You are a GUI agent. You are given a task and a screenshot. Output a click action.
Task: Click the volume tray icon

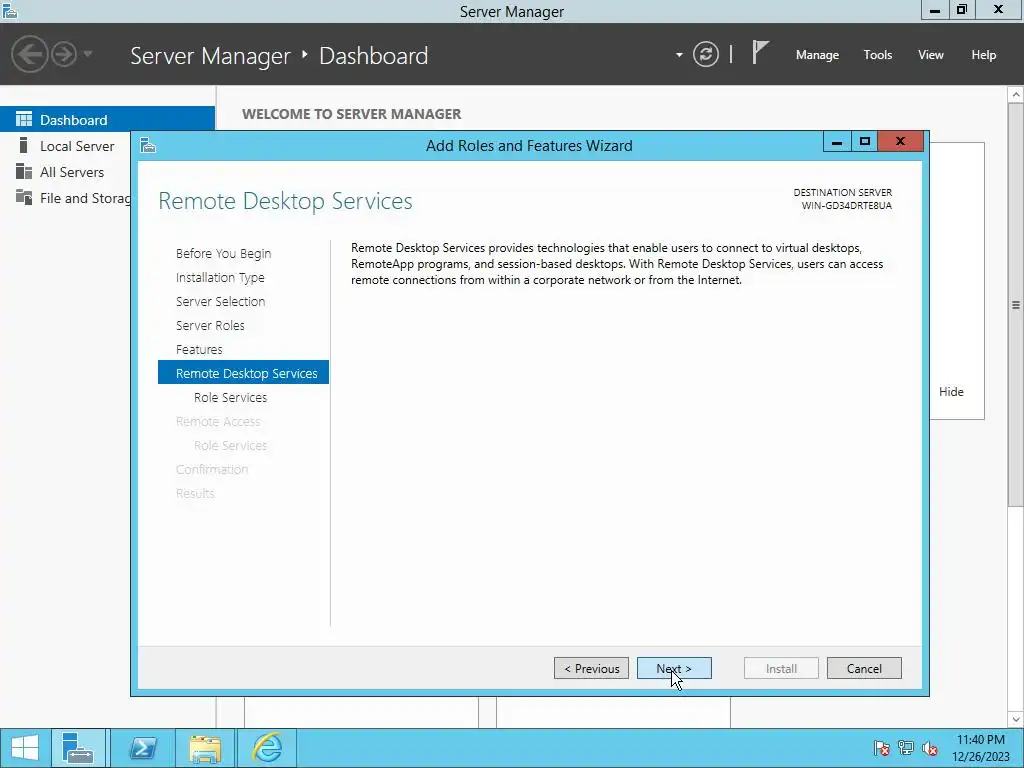pos(929,748)
